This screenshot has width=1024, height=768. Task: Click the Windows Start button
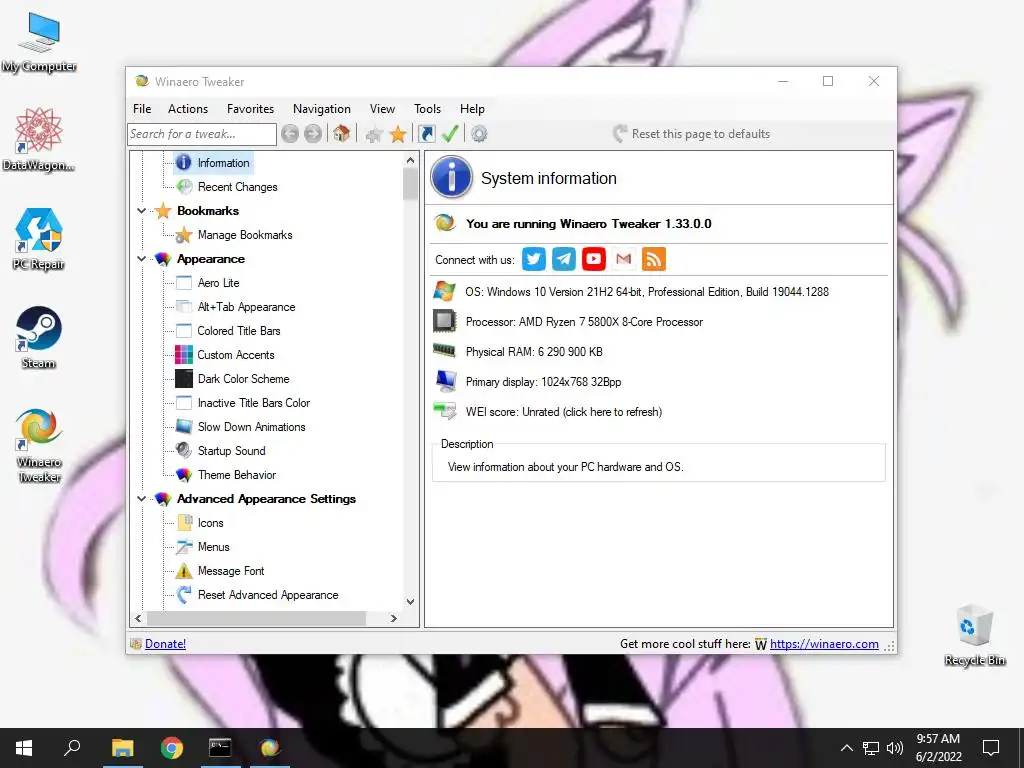click(x=24, y=748)
